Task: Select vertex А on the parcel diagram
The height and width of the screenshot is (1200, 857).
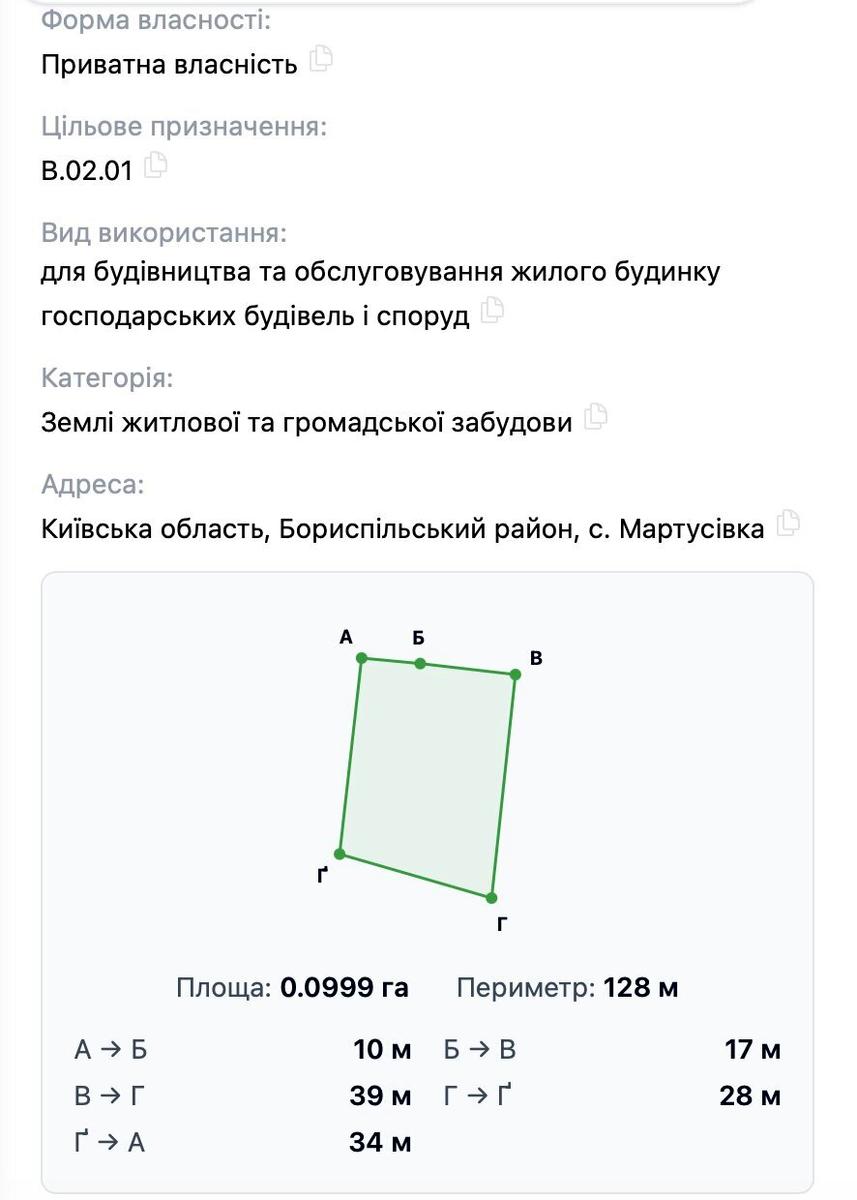Action: [362, 657]
